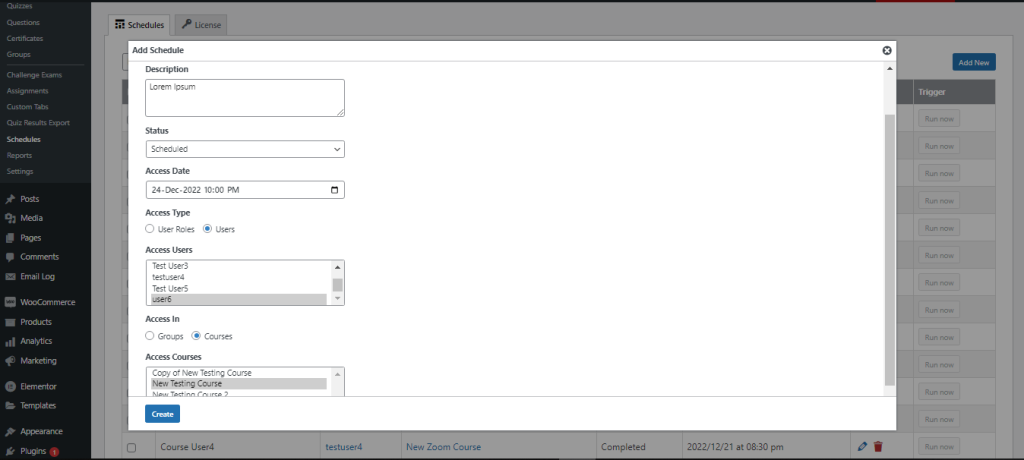Click the main dialog scrollbar thumb
This screenshot has width=1024, height=460.
(889, 249)
